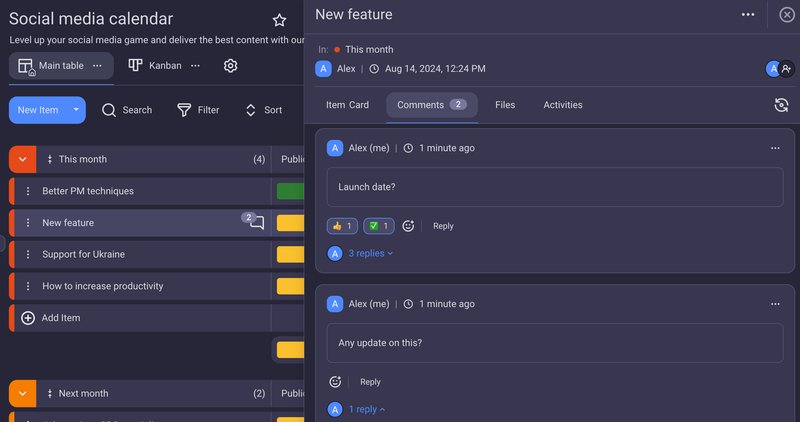Reply to the Launch date comment
800x422 pixels.
point(443,226)
